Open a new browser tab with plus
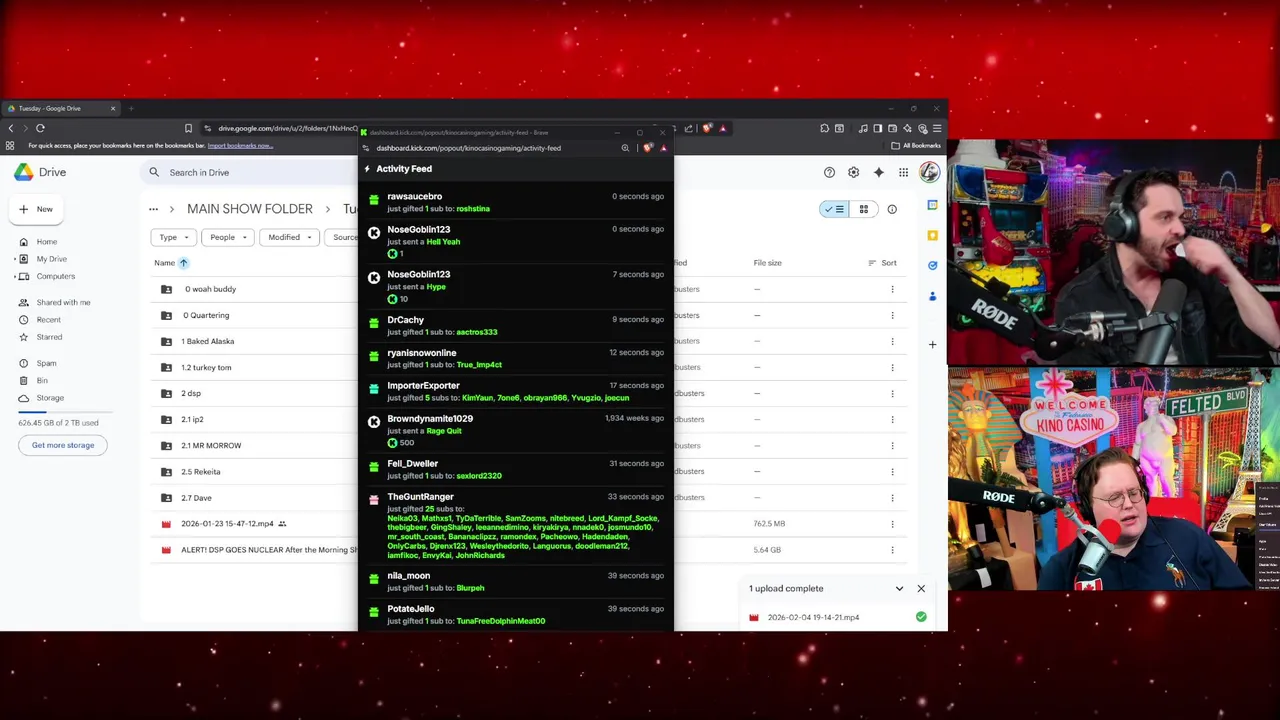 [131, 108]
